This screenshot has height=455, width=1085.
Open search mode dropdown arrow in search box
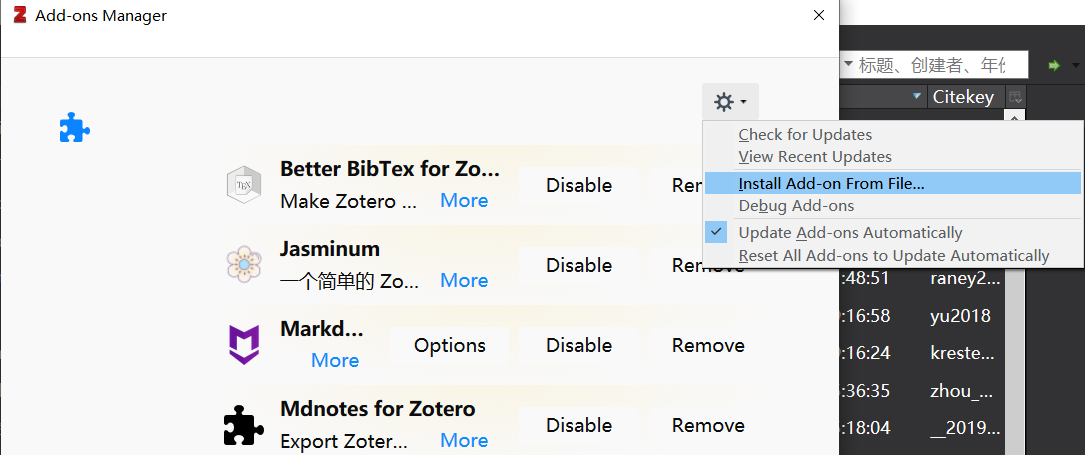click(848, 64)
